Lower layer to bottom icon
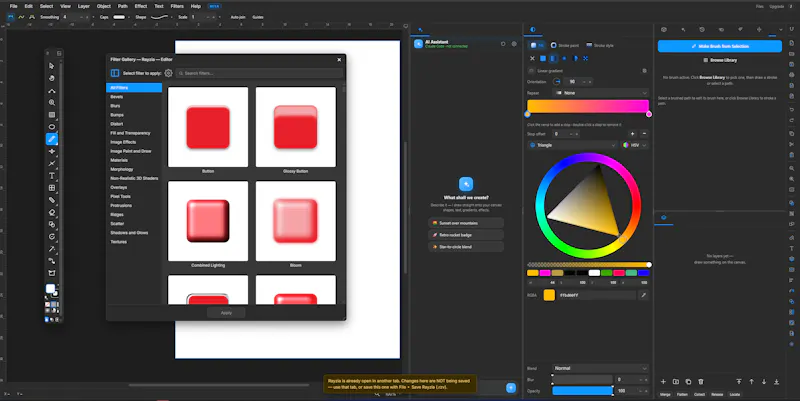The width and height of the screenshot is (800, 401). [777, 382]
